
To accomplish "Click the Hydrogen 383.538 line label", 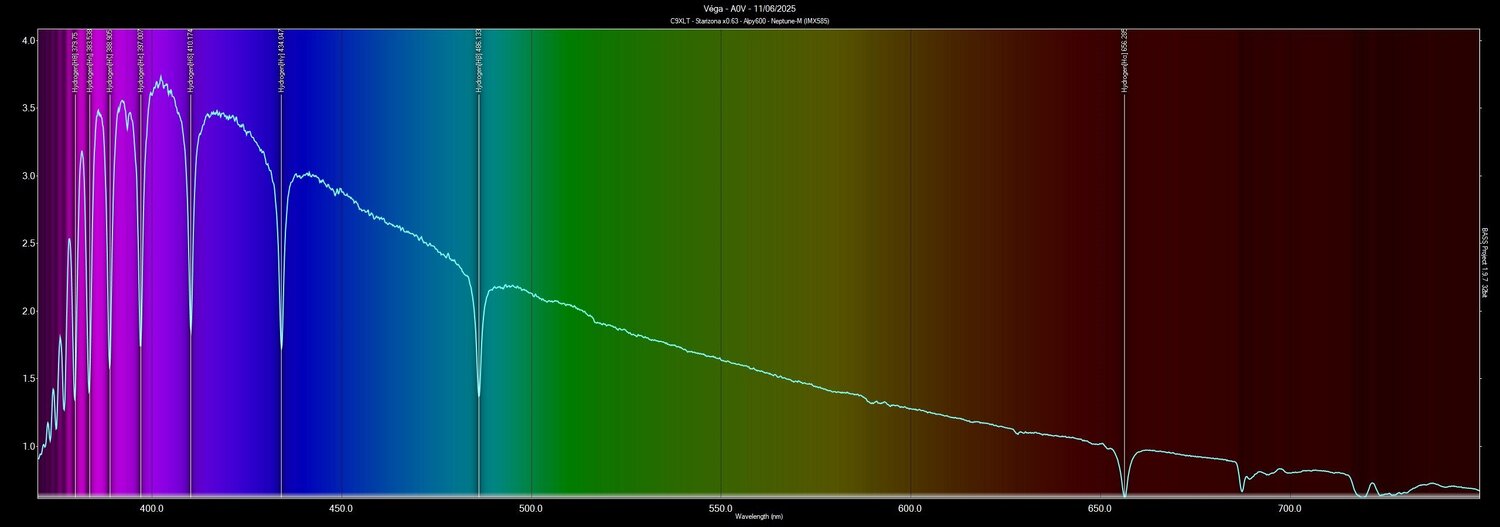I will 89,62.
